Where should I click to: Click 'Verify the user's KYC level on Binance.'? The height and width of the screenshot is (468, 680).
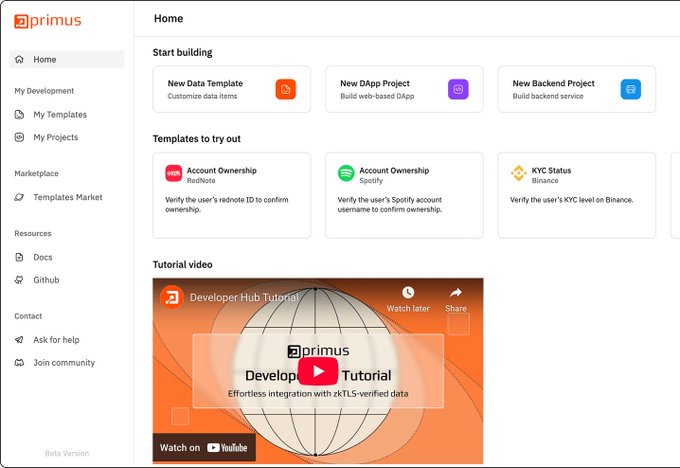[x=572, y=200]
